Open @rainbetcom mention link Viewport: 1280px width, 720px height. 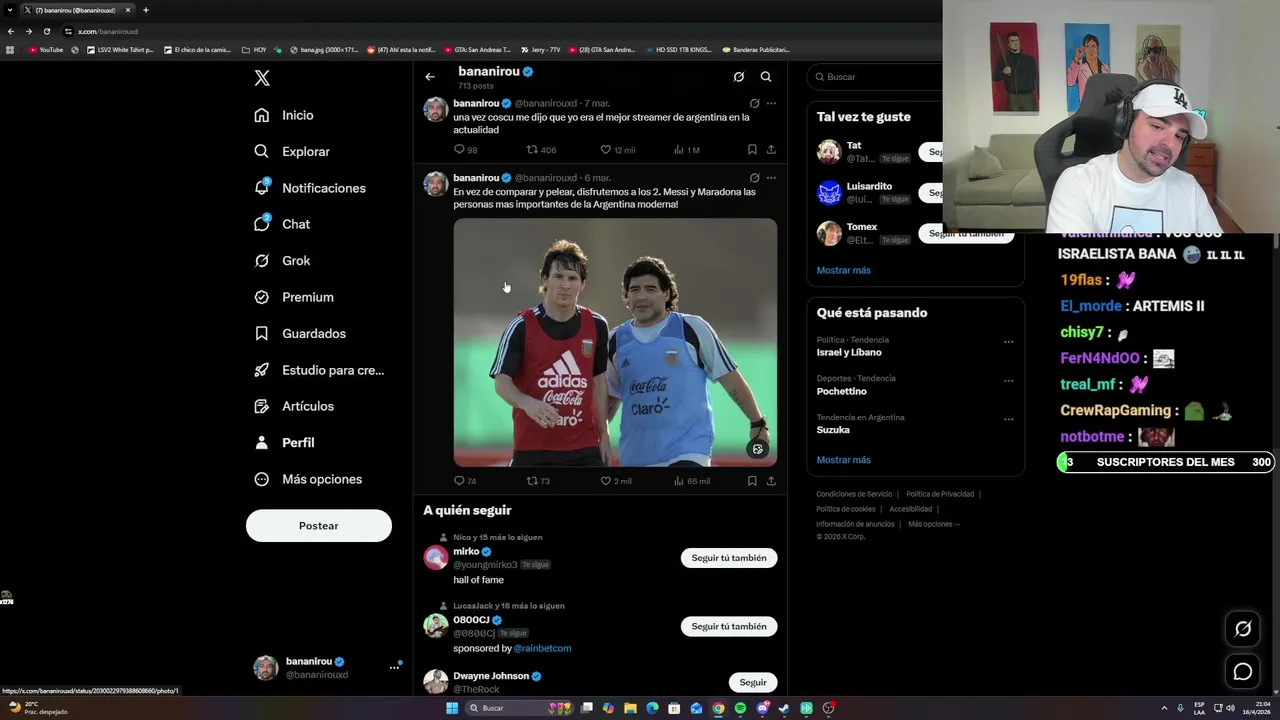(543, 648)
